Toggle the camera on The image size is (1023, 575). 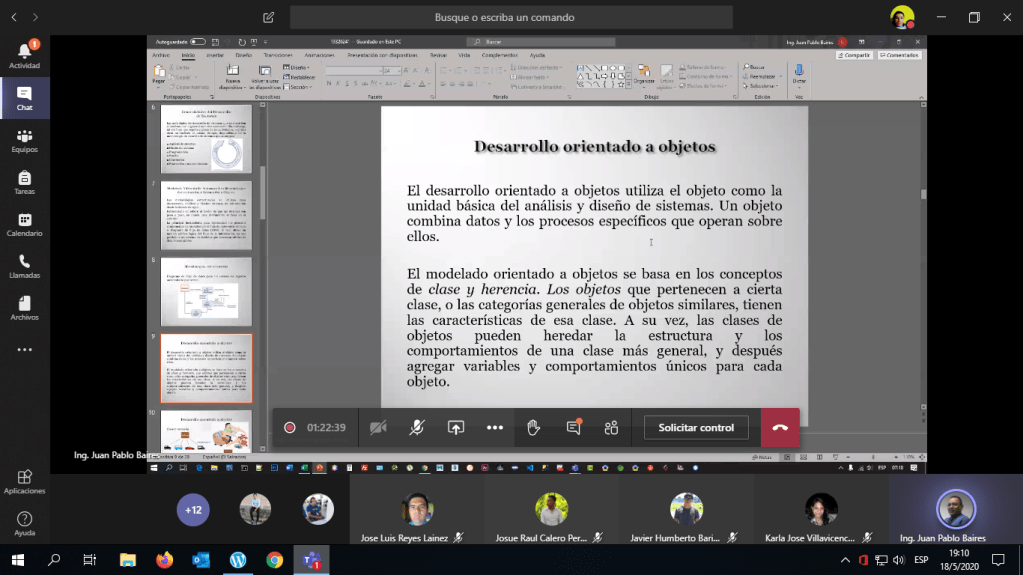click(378, 428)
